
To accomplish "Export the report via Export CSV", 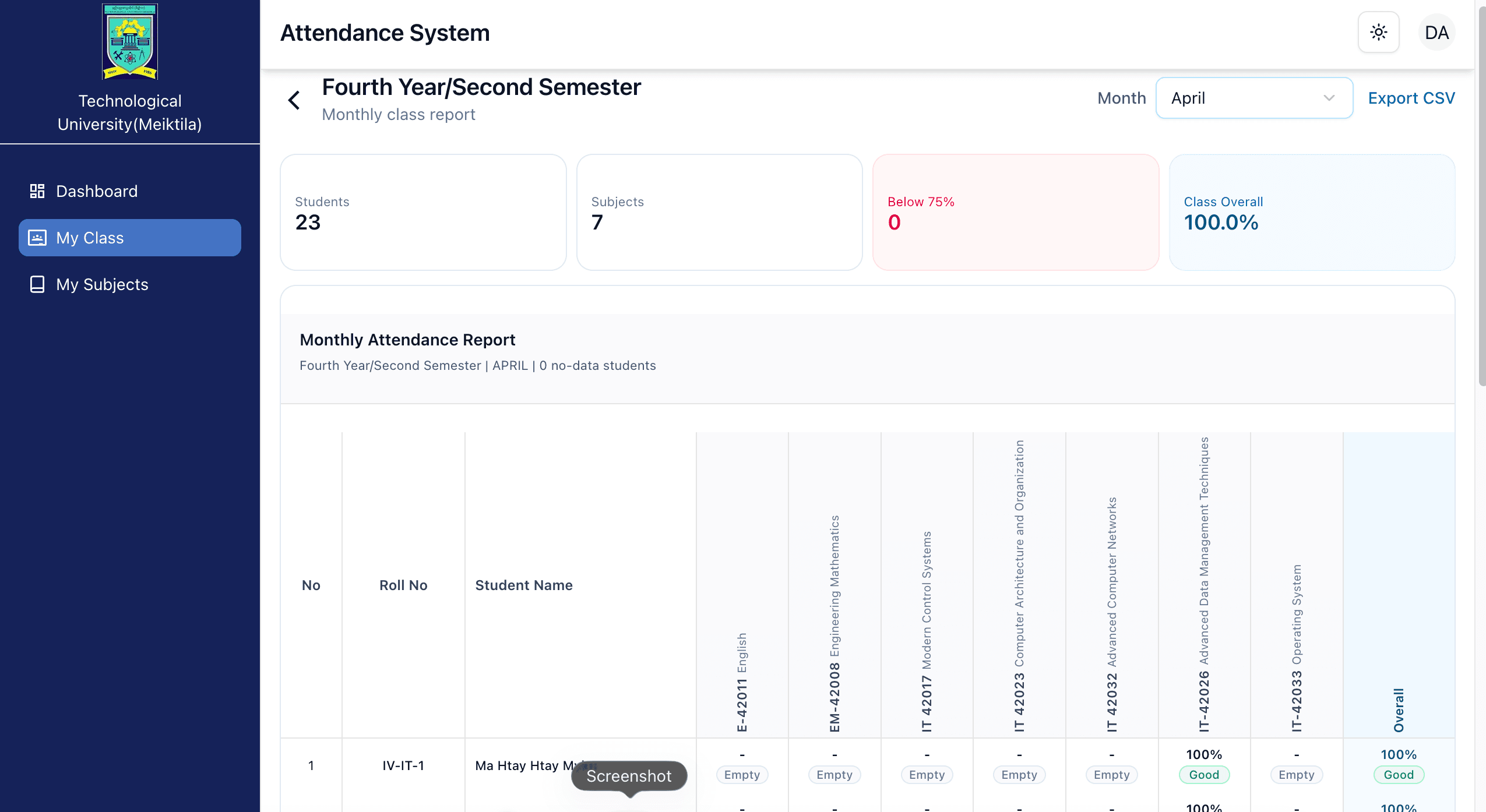I will [1411, 98].
